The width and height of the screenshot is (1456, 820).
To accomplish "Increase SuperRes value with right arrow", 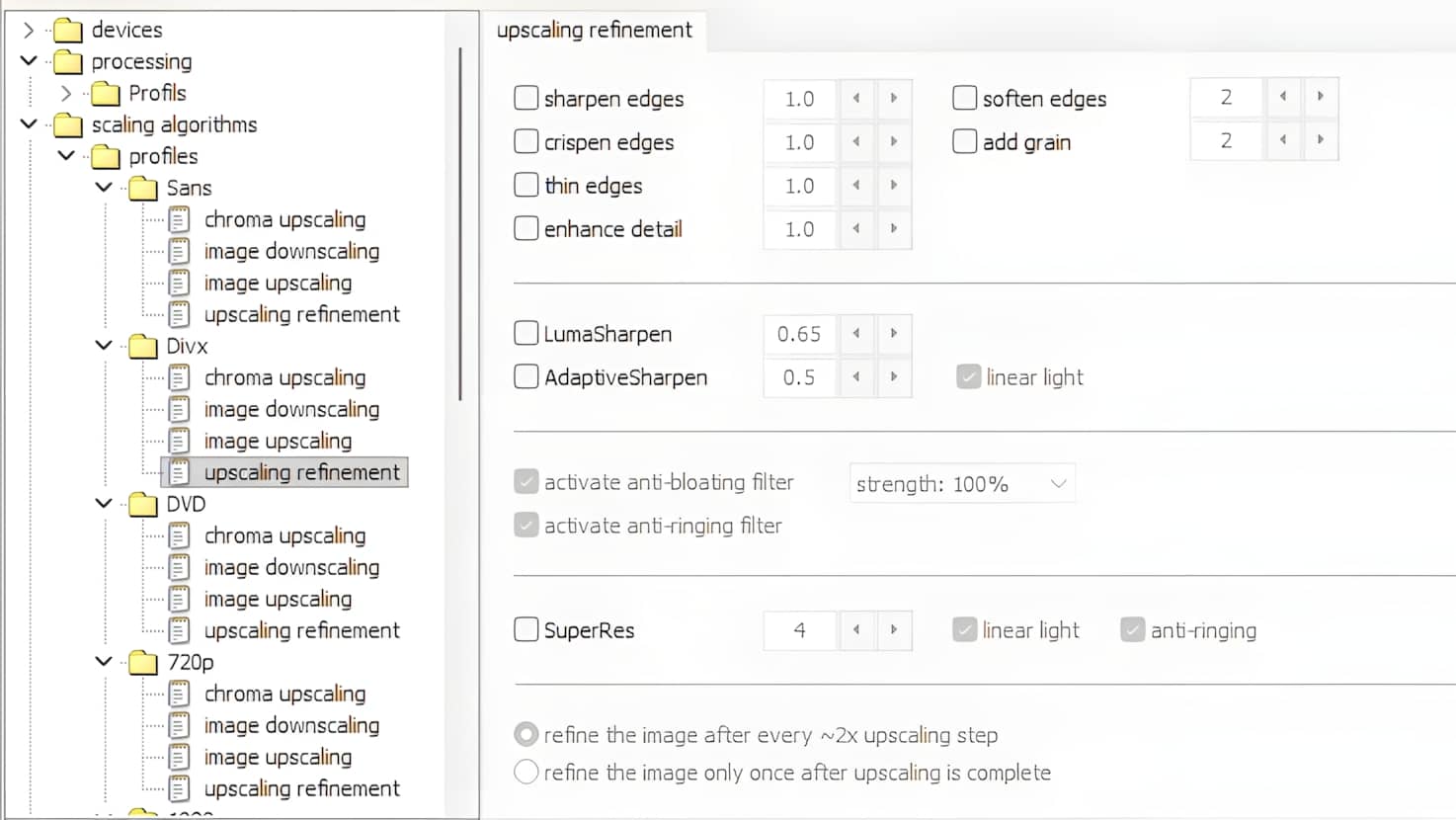I will (x=894, y=630).
